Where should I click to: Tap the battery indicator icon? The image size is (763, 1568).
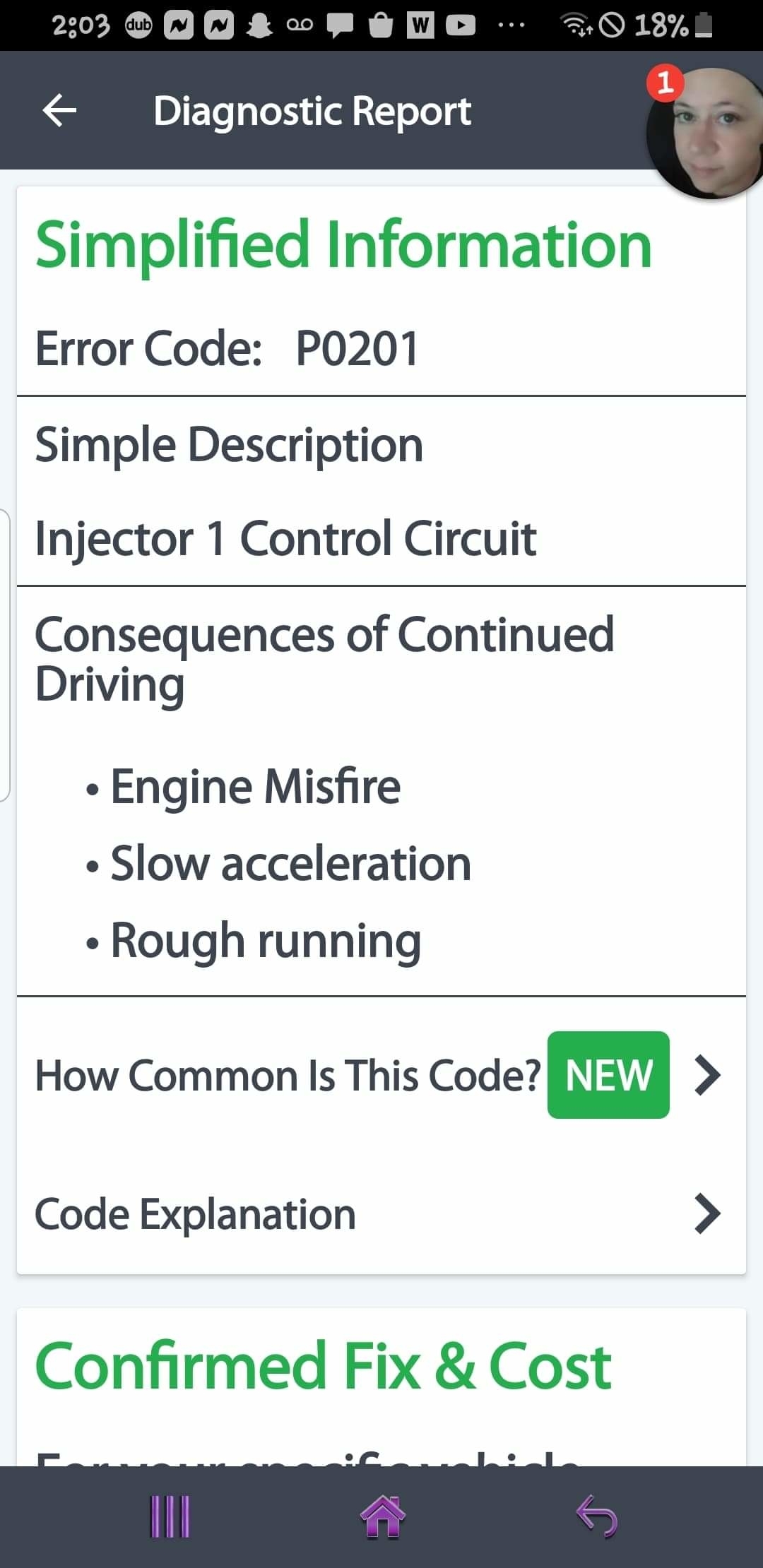pos(704,26)
